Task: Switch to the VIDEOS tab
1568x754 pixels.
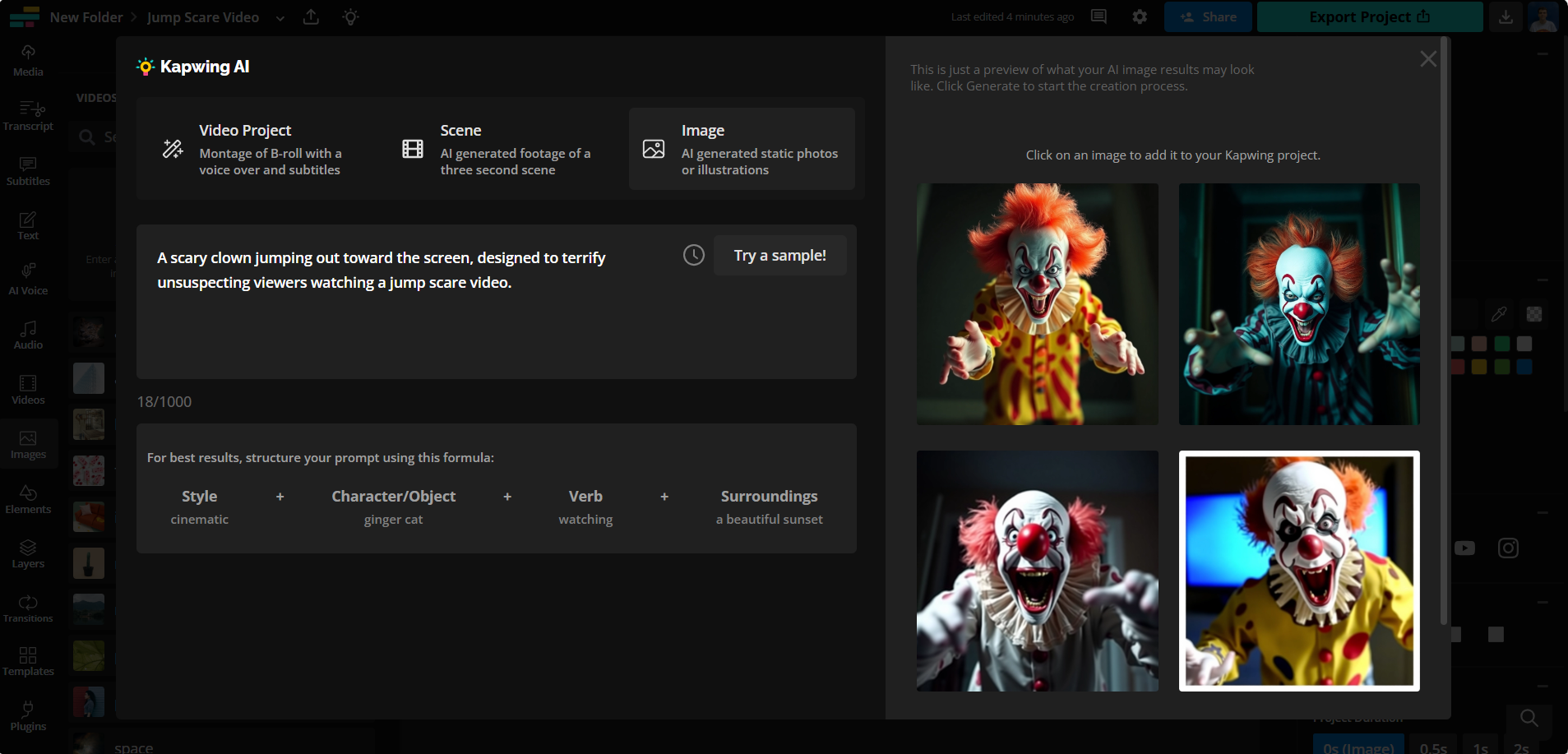Action: click(x=95, y=97)
